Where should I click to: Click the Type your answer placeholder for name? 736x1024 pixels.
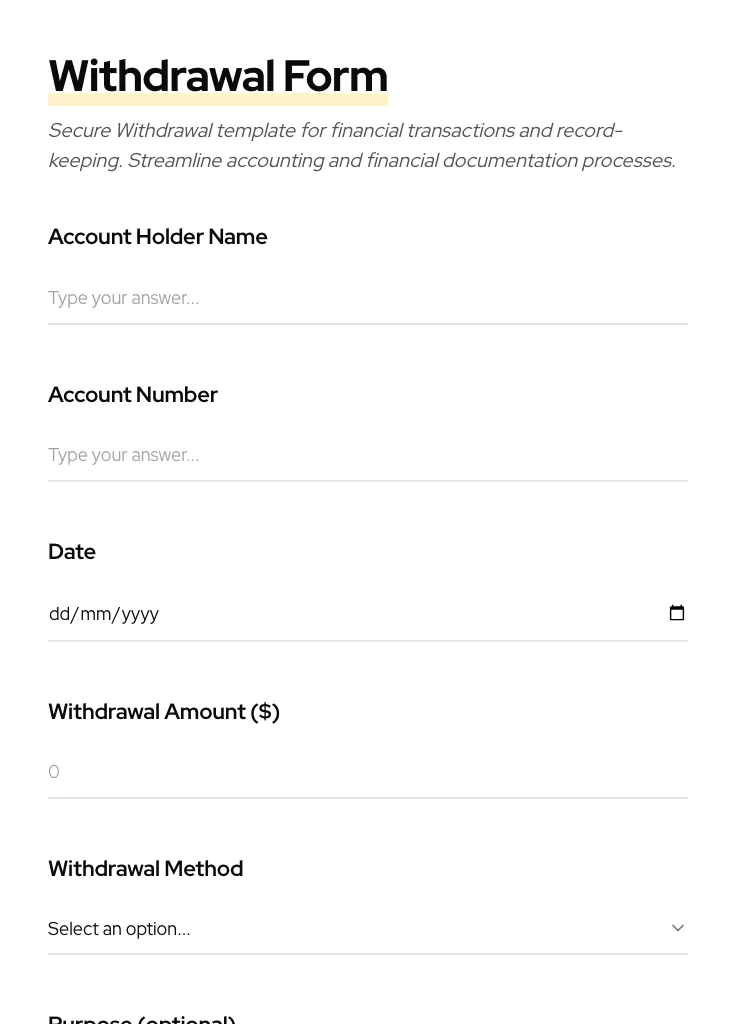123,298
